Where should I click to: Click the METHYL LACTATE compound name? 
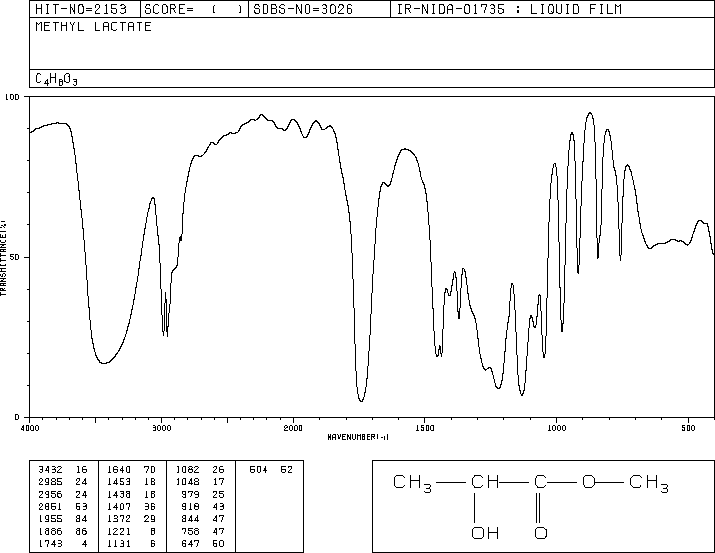93,26
